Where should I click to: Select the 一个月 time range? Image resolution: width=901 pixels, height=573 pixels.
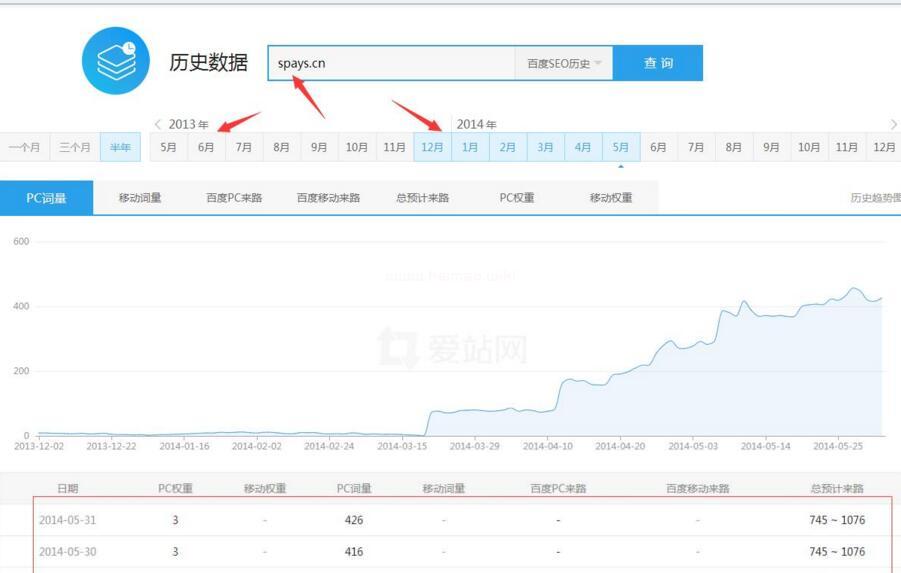(x=24, y=147)
